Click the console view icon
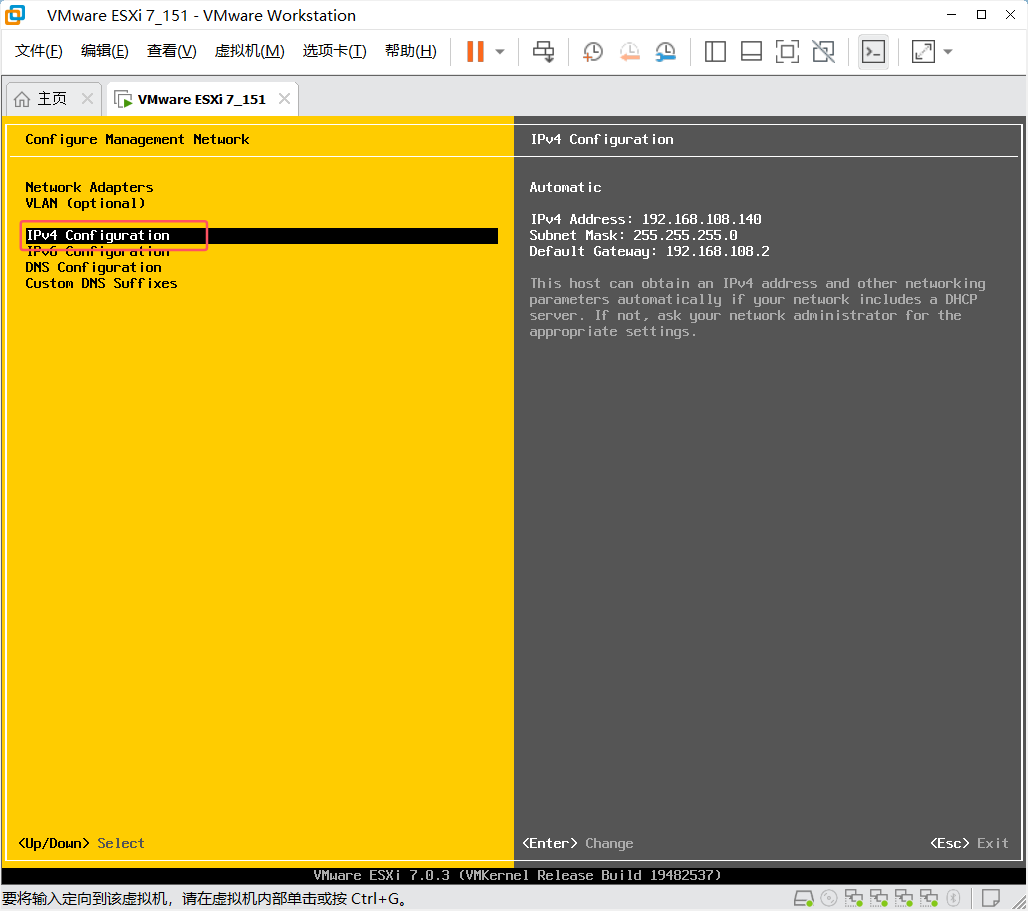The height and width of the screenshot is (911, 1028). coord(873,51)
